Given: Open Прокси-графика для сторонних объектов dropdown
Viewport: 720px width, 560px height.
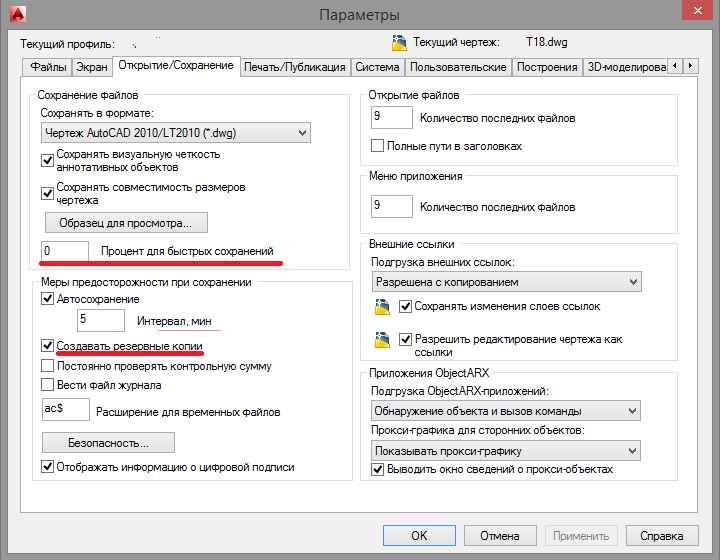Looking at the screenshot, I should click(x=506, y=451).
